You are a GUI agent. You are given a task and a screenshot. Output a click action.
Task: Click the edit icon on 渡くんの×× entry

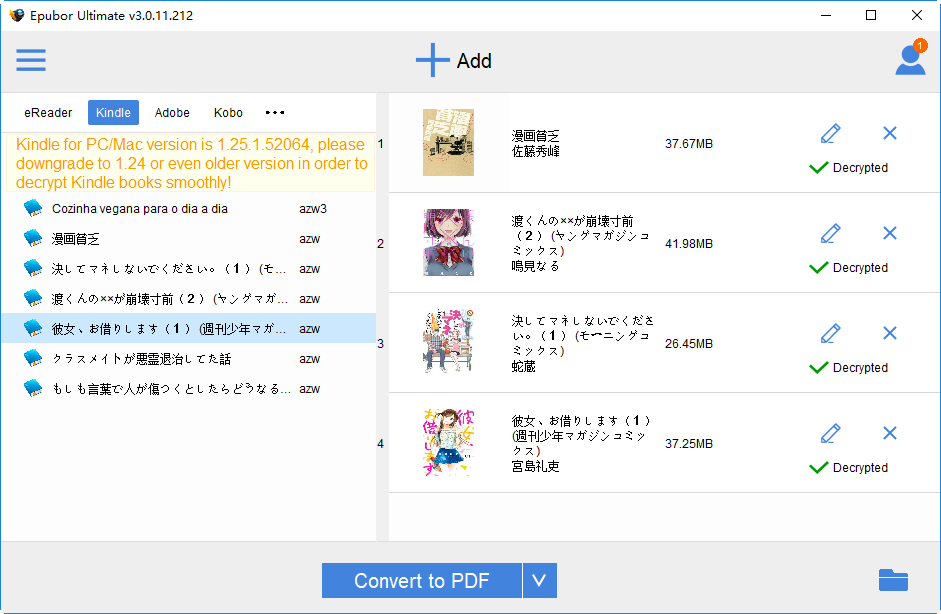[830, 233]
